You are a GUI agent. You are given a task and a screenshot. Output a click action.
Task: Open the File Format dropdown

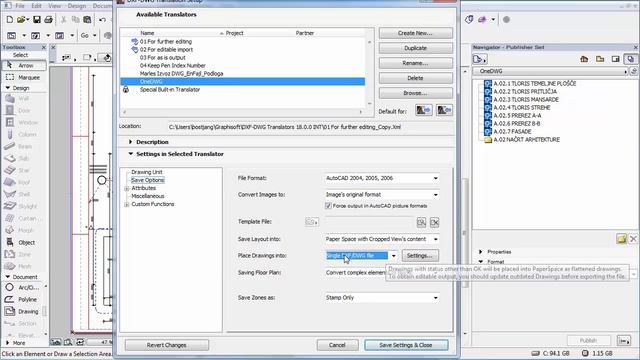coord(382,178)
